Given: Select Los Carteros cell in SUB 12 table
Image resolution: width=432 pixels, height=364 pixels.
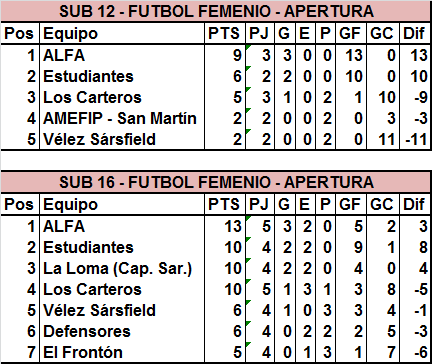Looking at the screenshot, I should tap(122, 97).
